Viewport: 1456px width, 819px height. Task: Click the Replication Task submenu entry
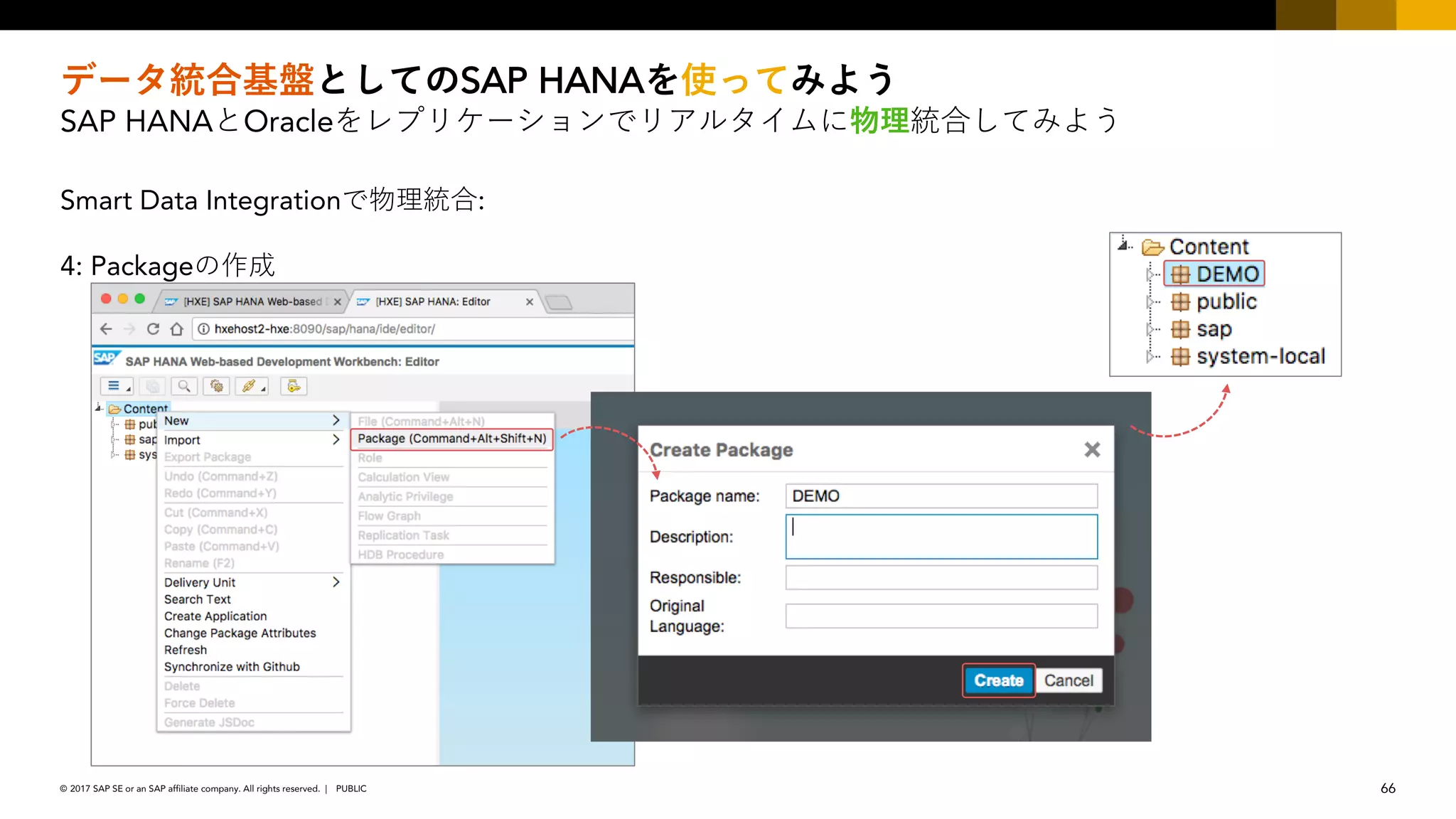(404, 535)
